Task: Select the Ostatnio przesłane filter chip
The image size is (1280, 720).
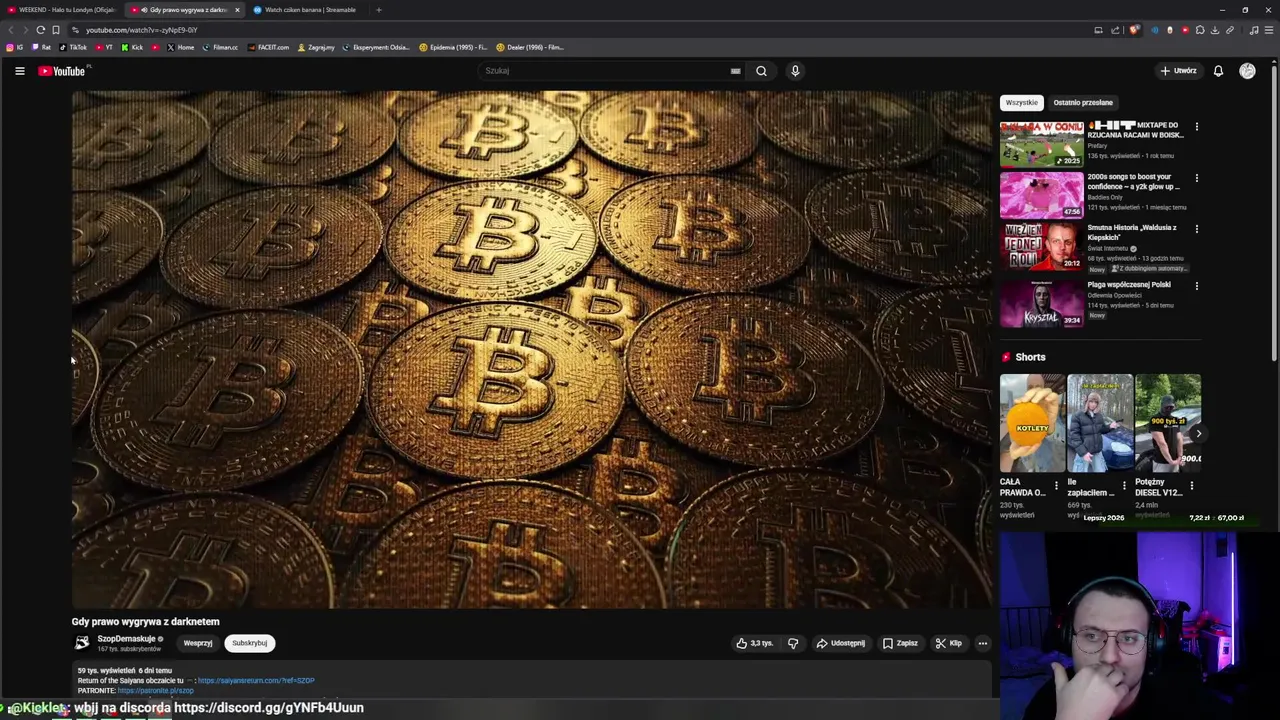Action: click(1083, 102)
